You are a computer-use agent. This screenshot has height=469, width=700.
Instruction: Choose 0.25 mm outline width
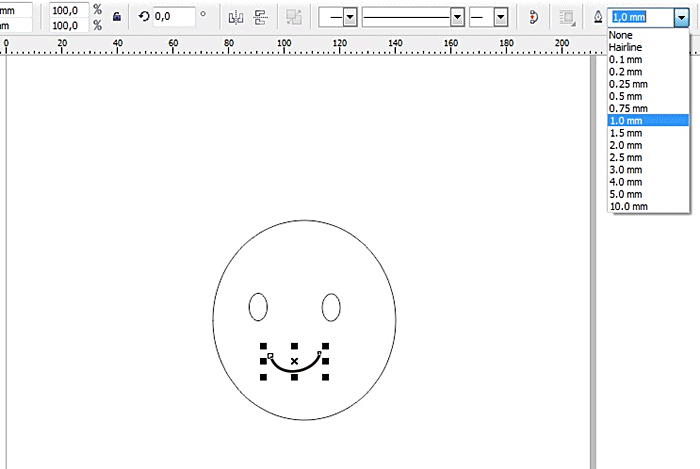[648, 84]
